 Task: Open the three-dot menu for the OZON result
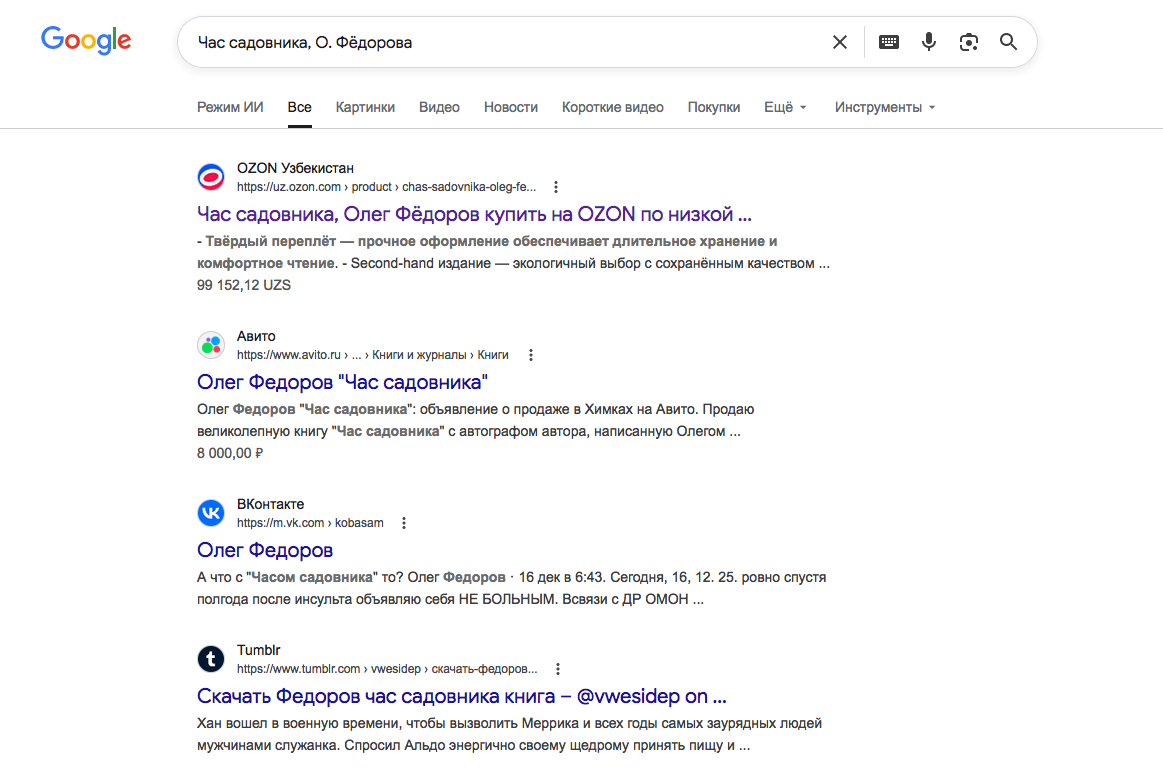point(556,187)
